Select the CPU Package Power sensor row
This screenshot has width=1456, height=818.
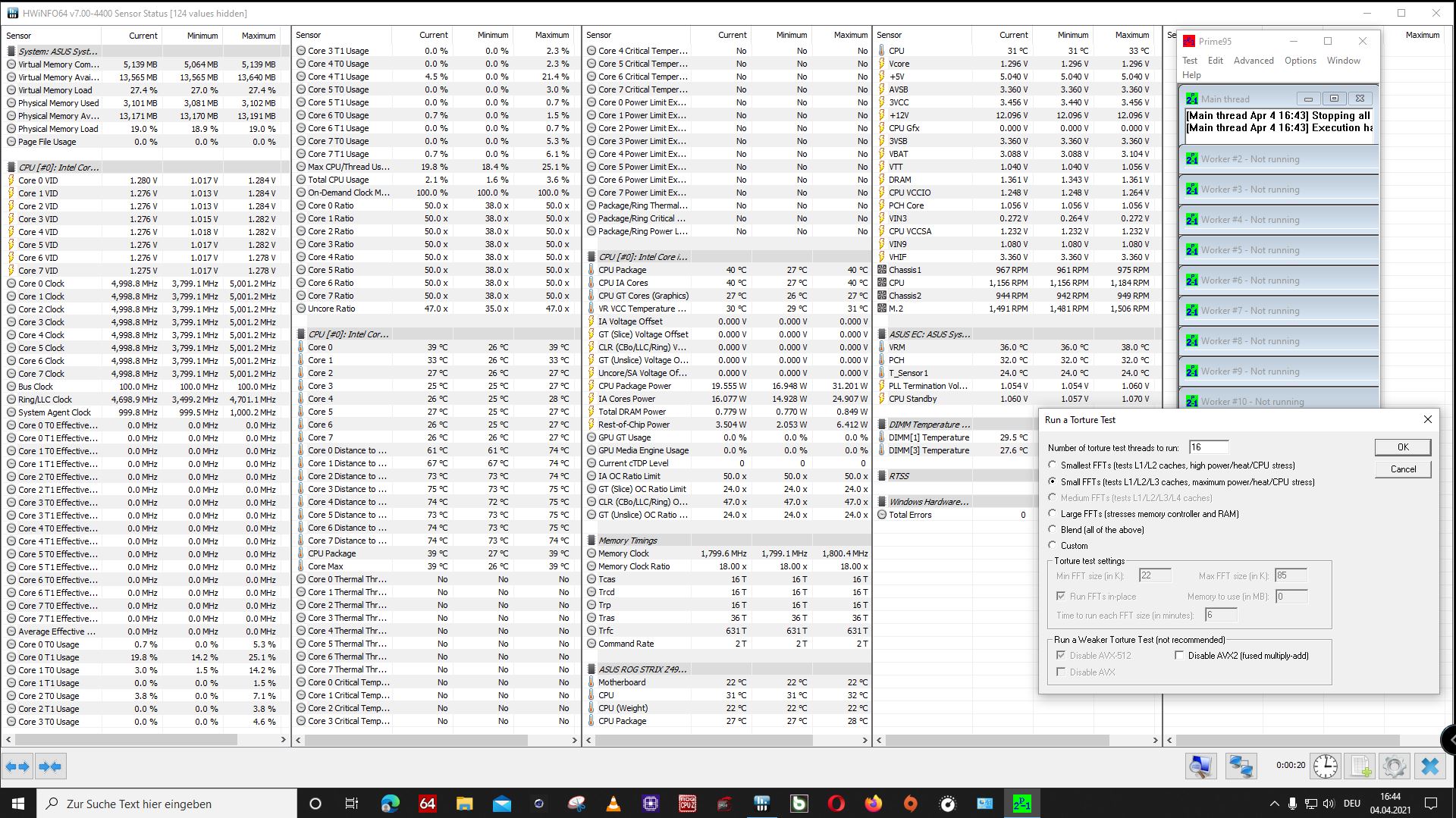pos(726,386)
